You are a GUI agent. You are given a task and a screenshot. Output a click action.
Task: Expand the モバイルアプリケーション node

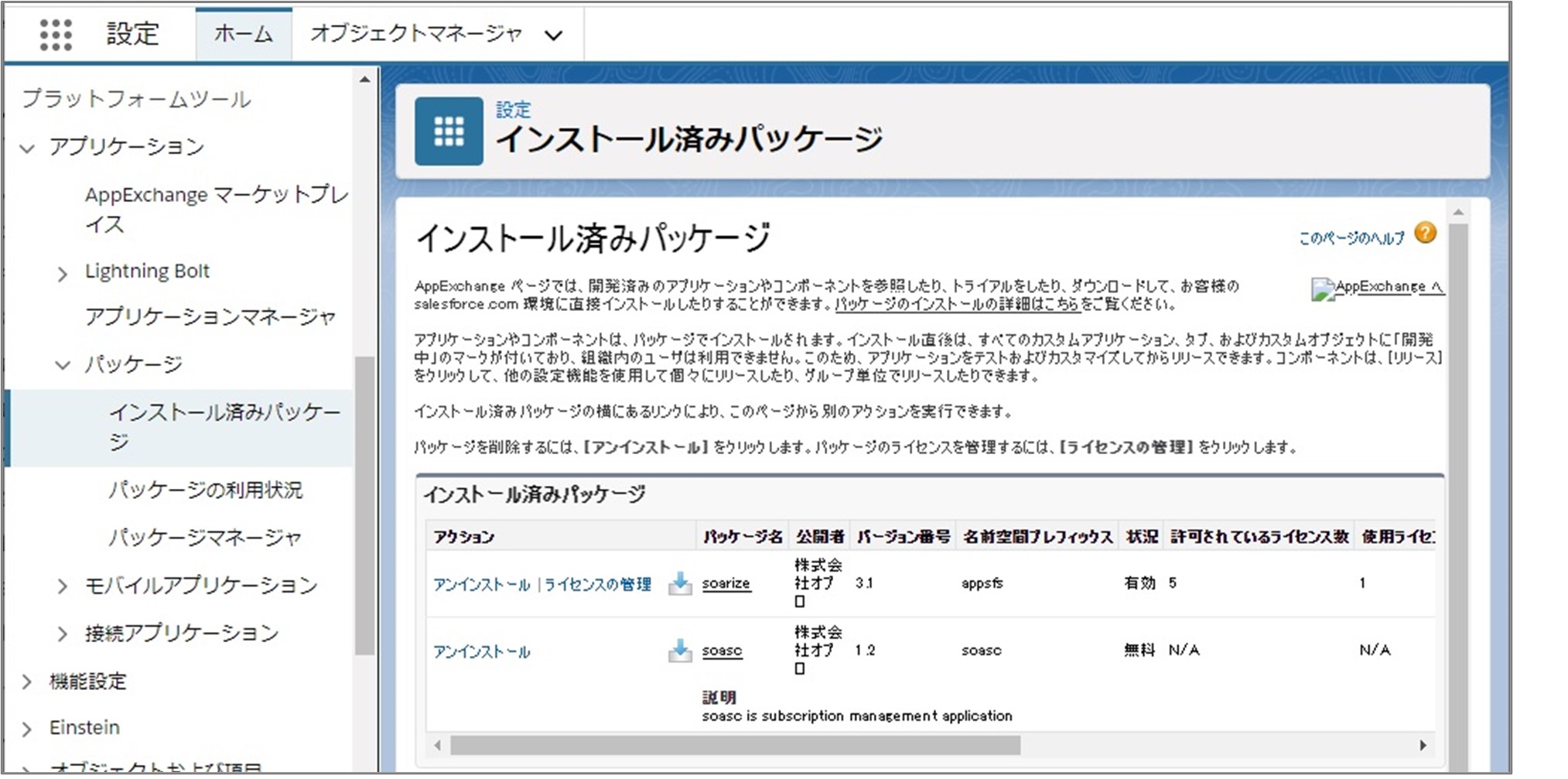click(63, 587)
